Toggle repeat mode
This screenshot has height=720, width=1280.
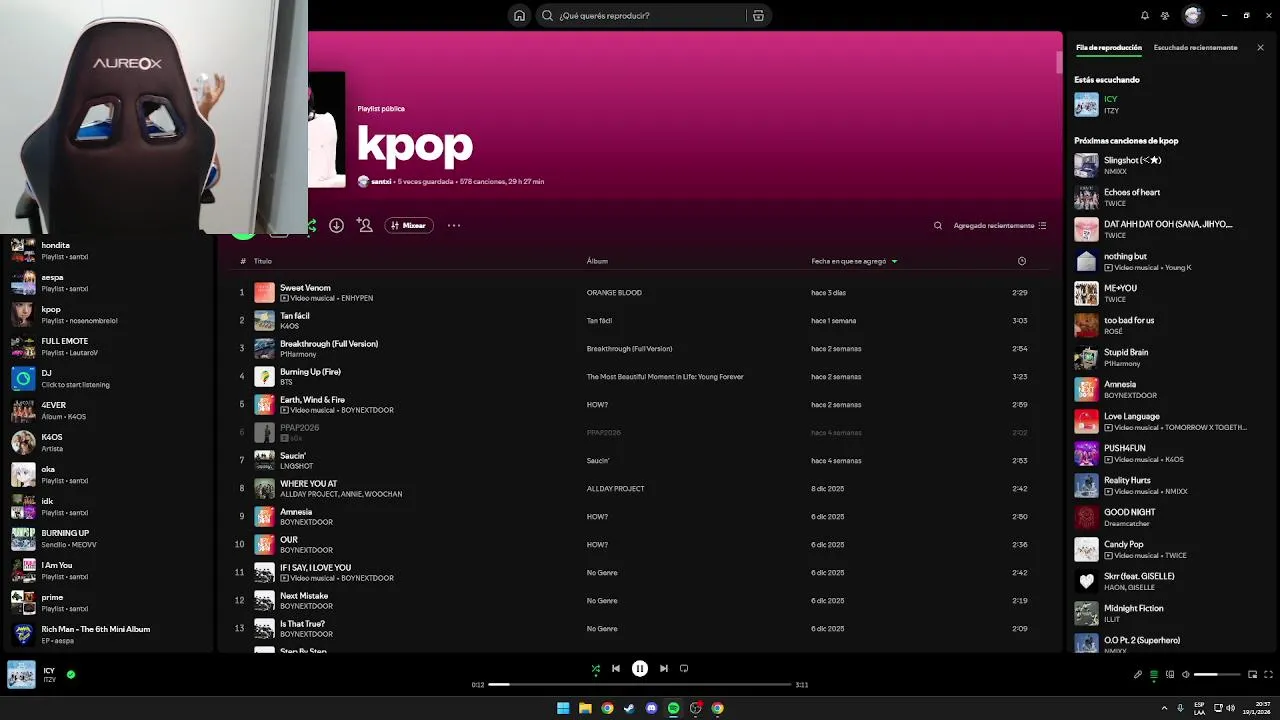tap(684, 668)
